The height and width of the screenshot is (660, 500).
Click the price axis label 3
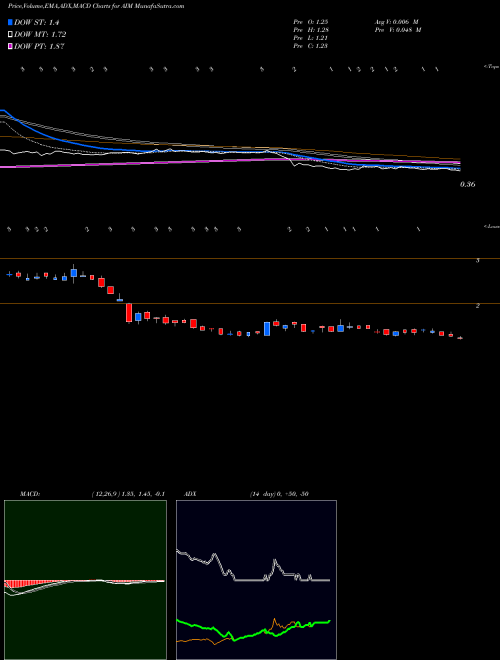pyautogui.click(x=478, y=261)
